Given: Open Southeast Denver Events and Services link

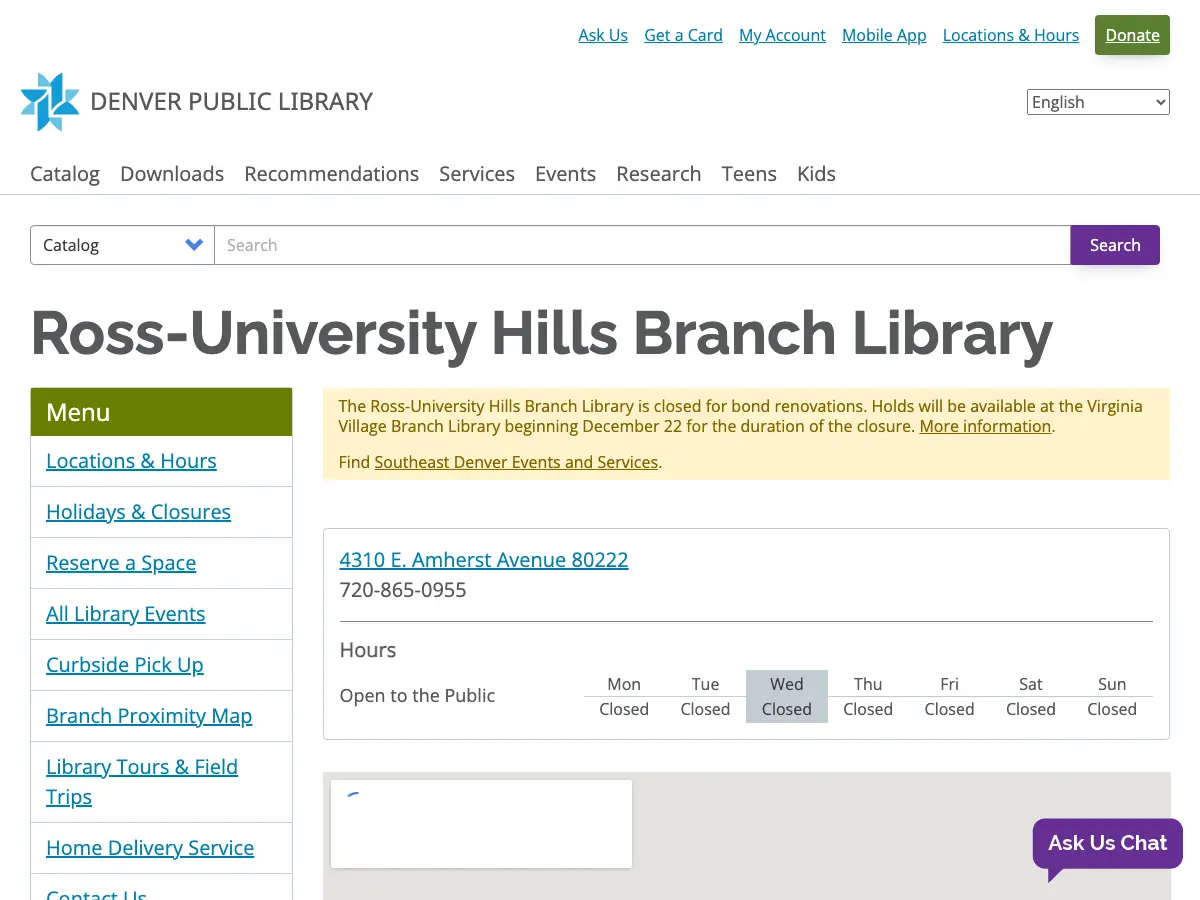Looking at the screenshot, I should [x=516, y=462].
